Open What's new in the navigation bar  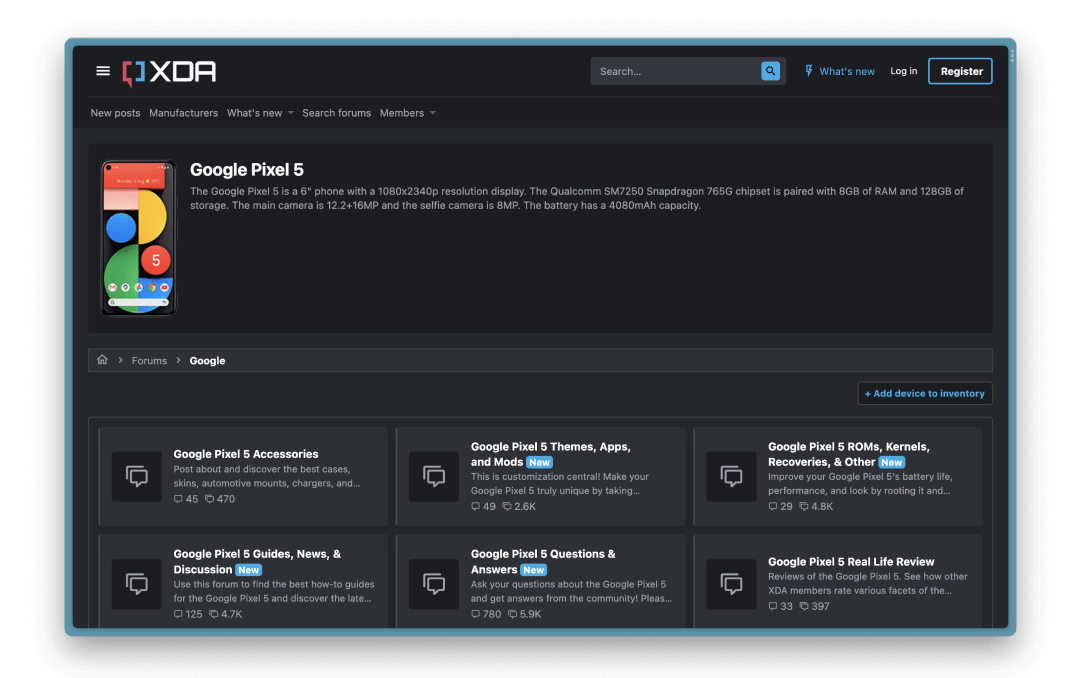pos(254,113)
